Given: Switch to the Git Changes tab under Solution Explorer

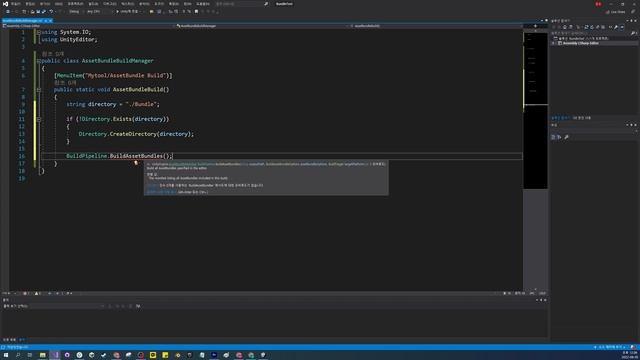Looking at the screenshot, I should (x=582, y=118).
